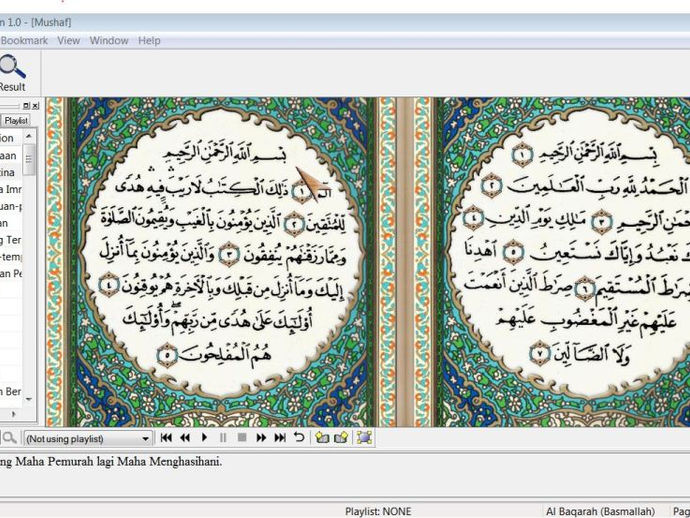
Task: Click the Pause button
Action: point(223,437)
